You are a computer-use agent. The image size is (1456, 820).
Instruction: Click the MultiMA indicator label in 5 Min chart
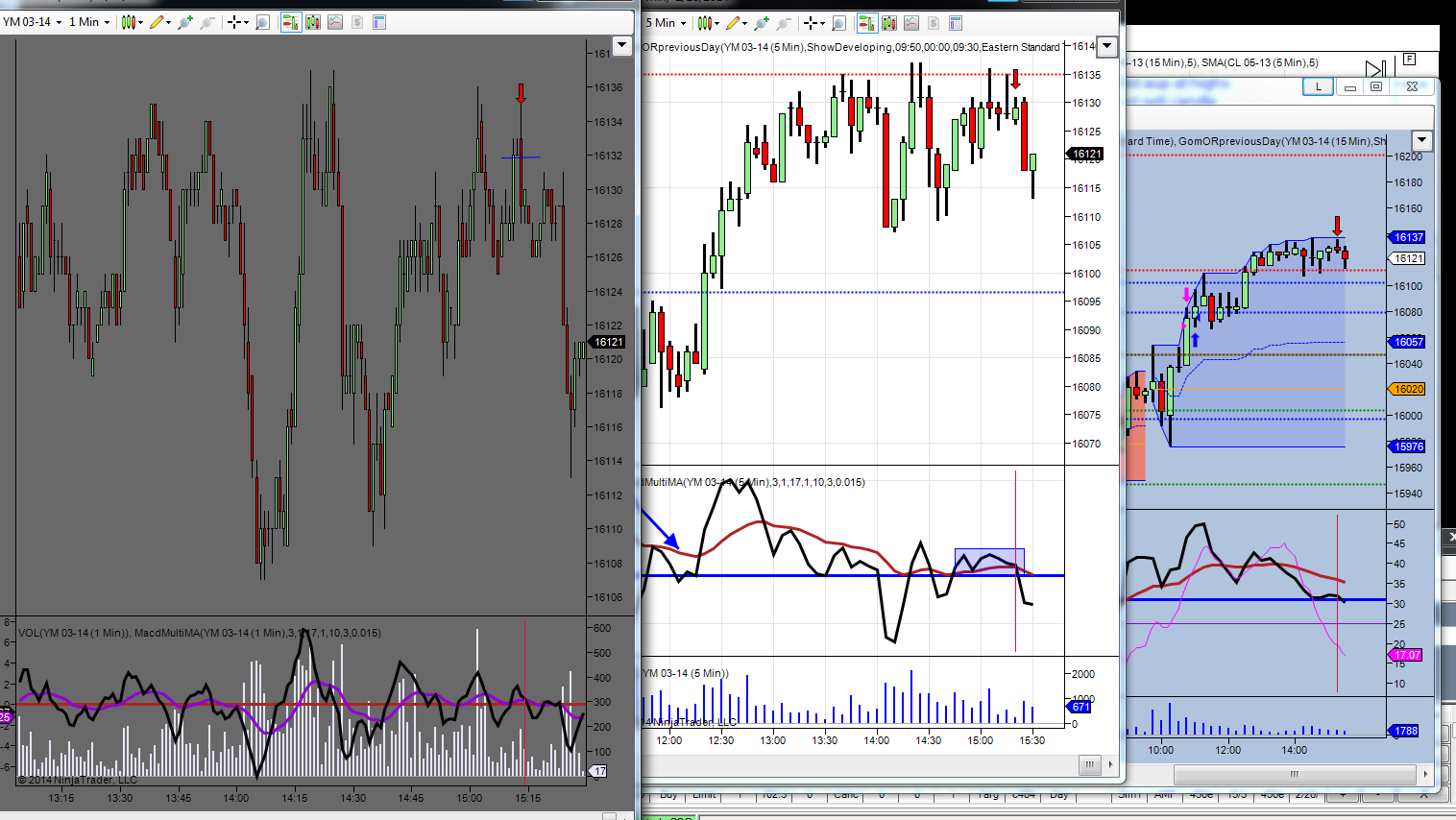(754, 482)
